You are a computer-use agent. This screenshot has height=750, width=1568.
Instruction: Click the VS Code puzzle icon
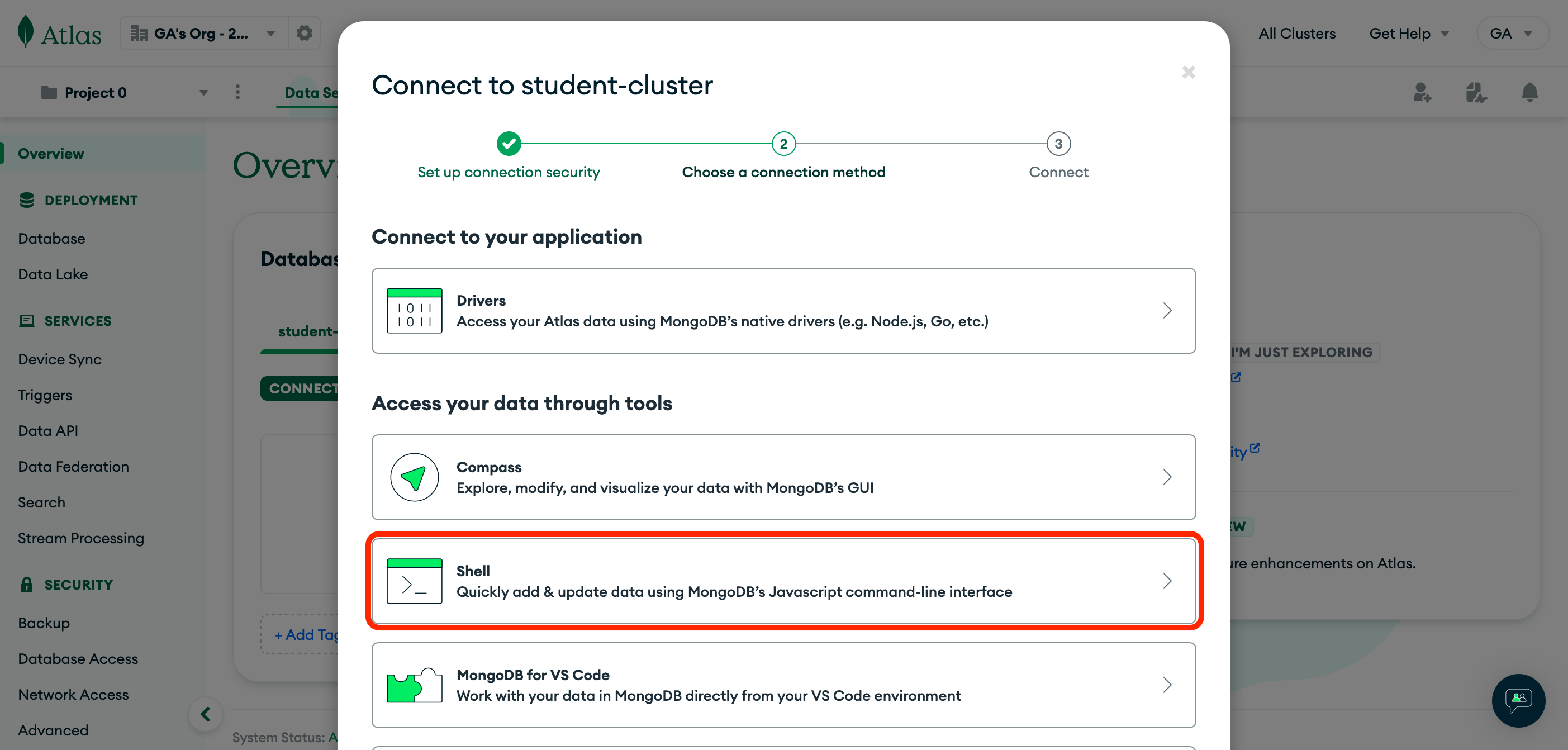click(414, 686)
